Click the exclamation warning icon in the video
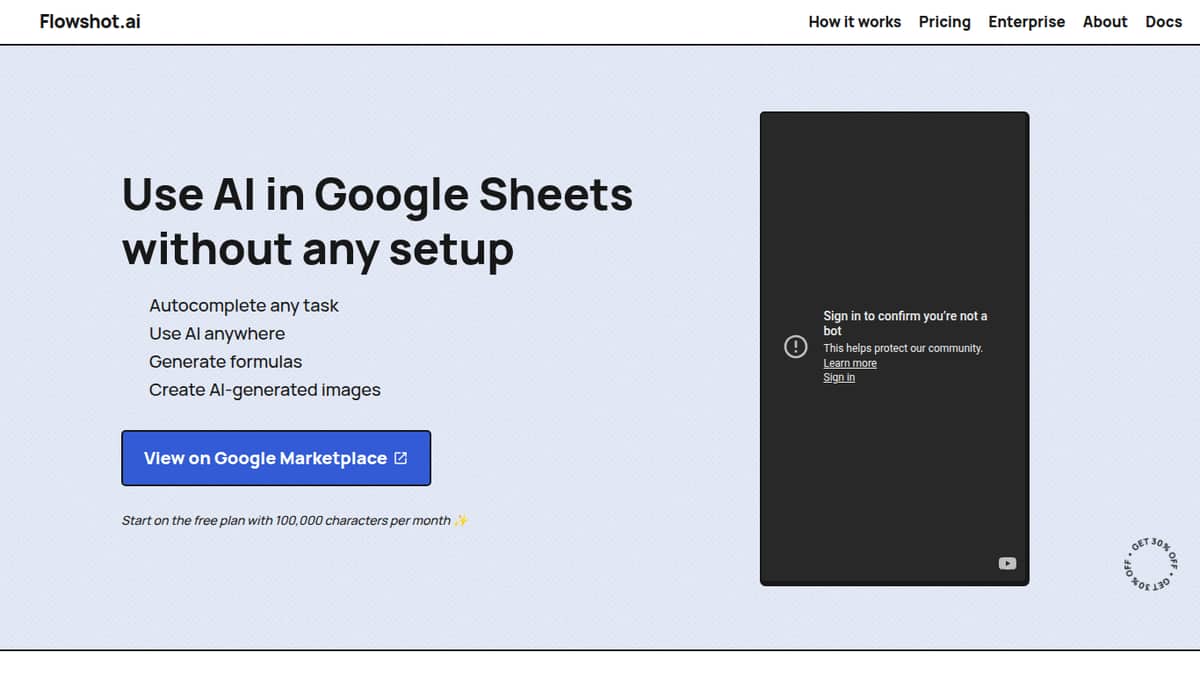The height and width of the screenshot is (674, 1200). click(795, 346)
